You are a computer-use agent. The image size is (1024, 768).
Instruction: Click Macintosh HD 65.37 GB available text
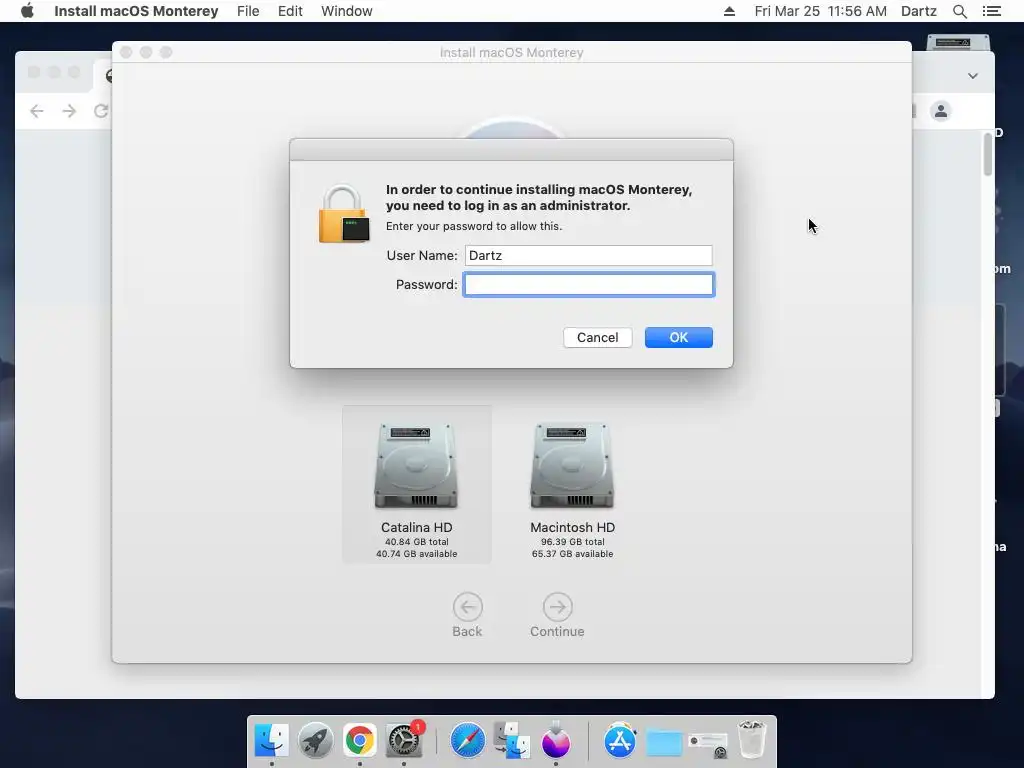click(x=572, y=554)
